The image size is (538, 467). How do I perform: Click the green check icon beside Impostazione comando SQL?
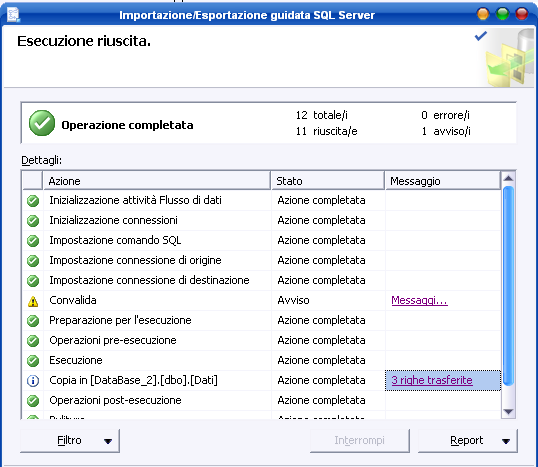tap(33, 241)
